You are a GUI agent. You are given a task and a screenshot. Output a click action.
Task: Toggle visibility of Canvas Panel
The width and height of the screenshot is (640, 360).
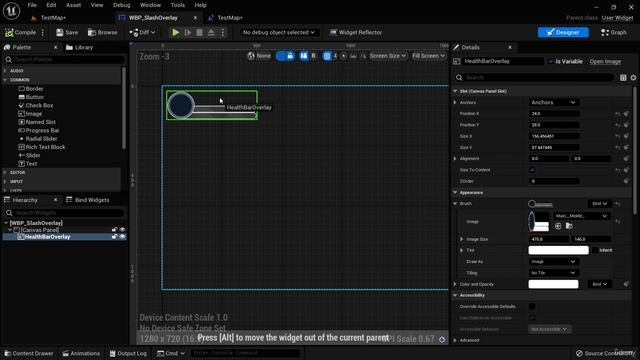click(x=122, y=230)
